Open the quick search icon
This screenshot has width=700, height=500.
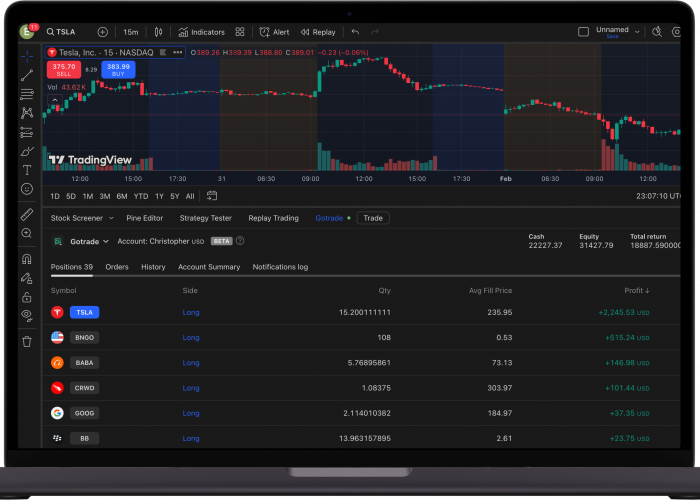[657, 32]
